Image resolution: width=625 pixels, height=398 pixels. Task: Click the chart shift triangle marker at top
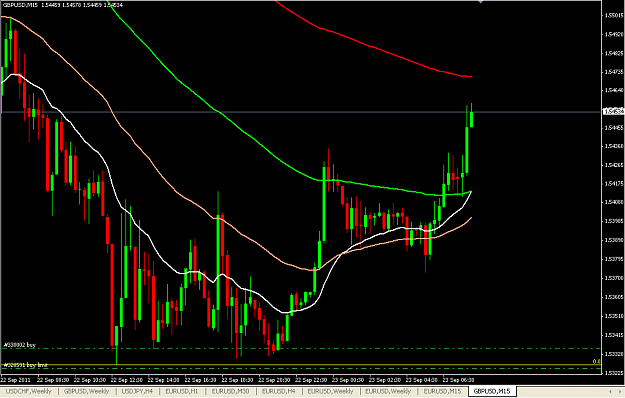click(x=481, y=2)
